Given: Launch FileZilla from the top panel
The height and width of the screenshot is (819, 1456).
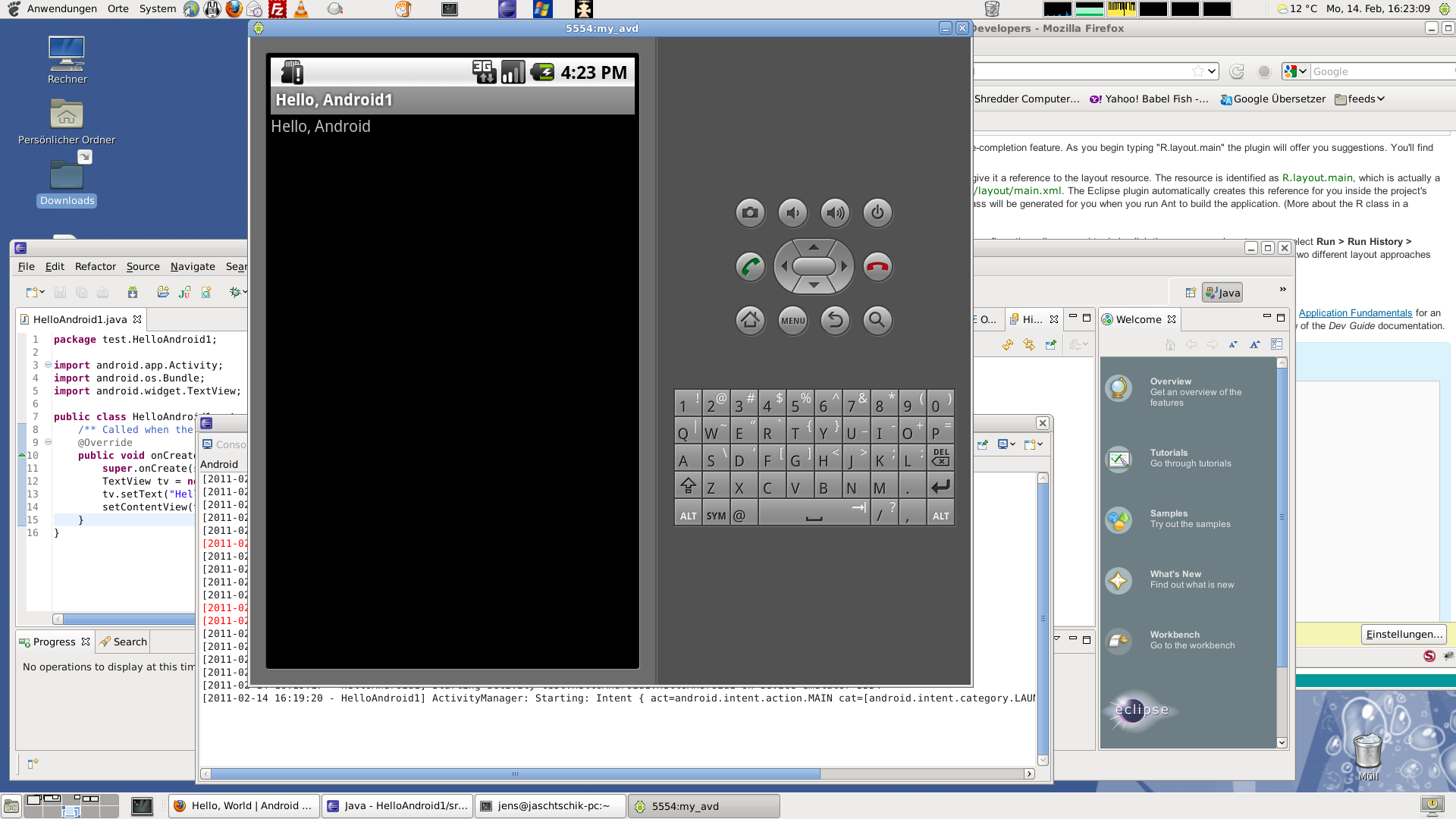Looking at the screenshot, I should (x=278, y=9).
